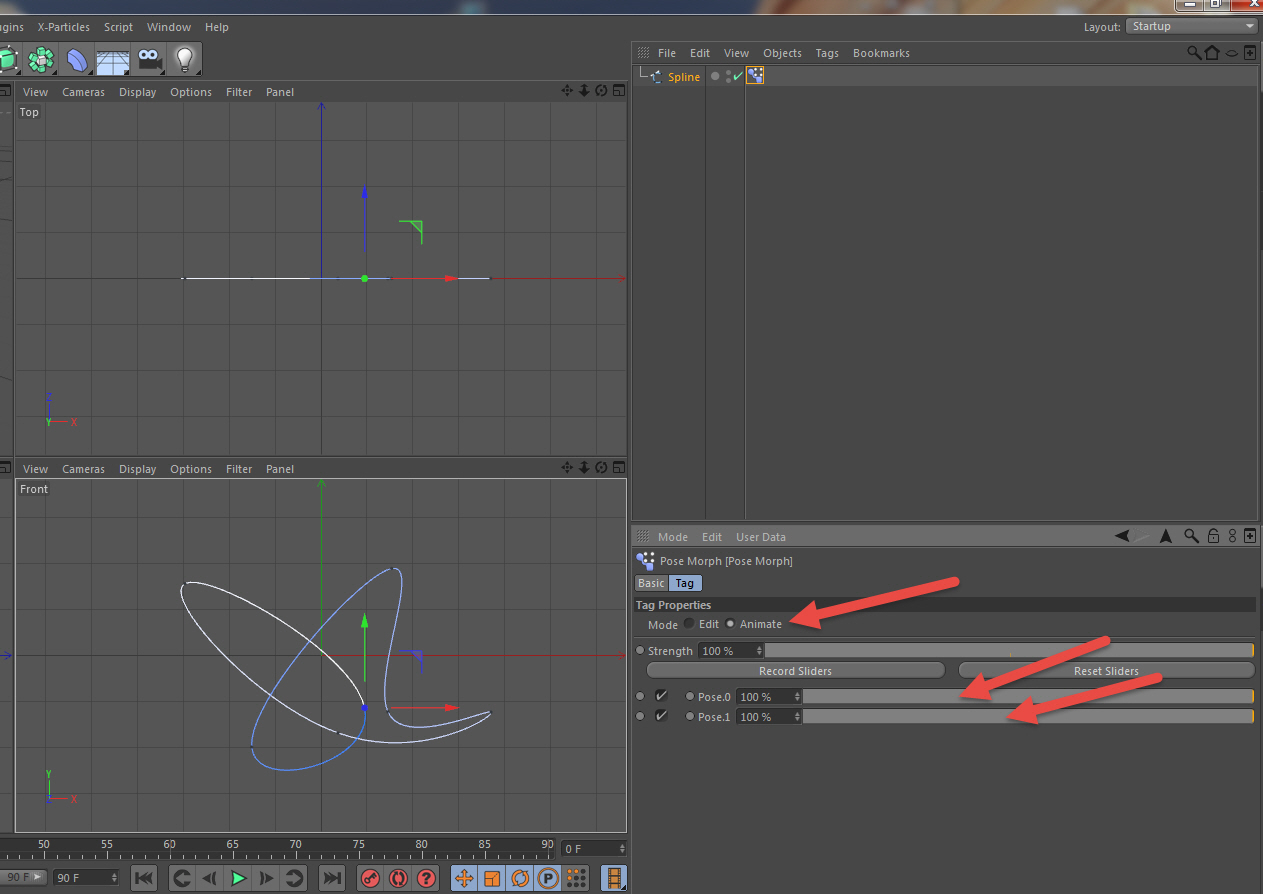Add a light object from the toolbar

[x=184, y=60]
